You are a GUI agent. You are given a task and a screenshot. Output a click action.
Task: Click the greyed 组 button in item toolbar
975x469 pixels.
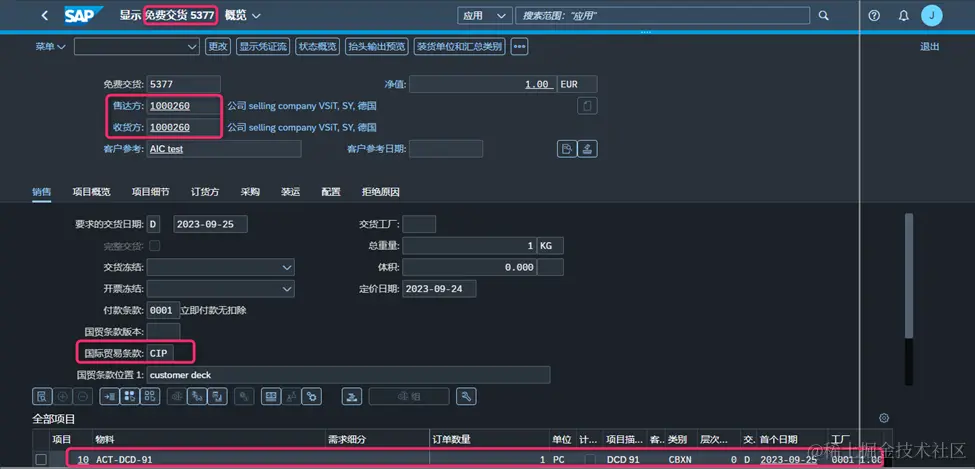(x=409, y=396)
